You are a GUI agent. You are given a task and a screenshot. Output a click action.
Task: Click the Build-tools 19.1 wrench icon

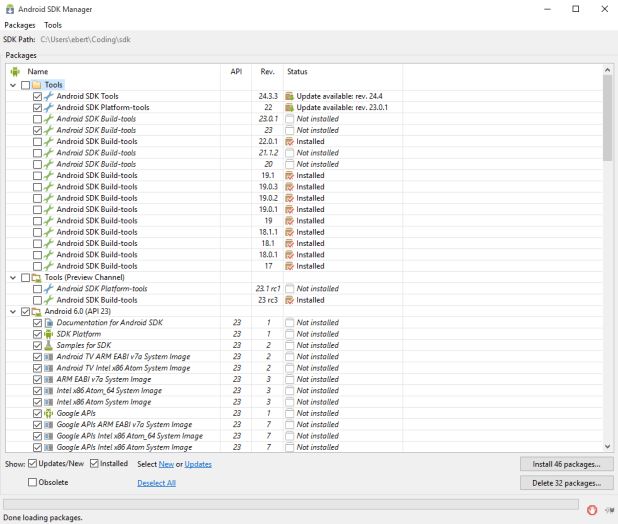pyautogui.click(x=48, y=175)
